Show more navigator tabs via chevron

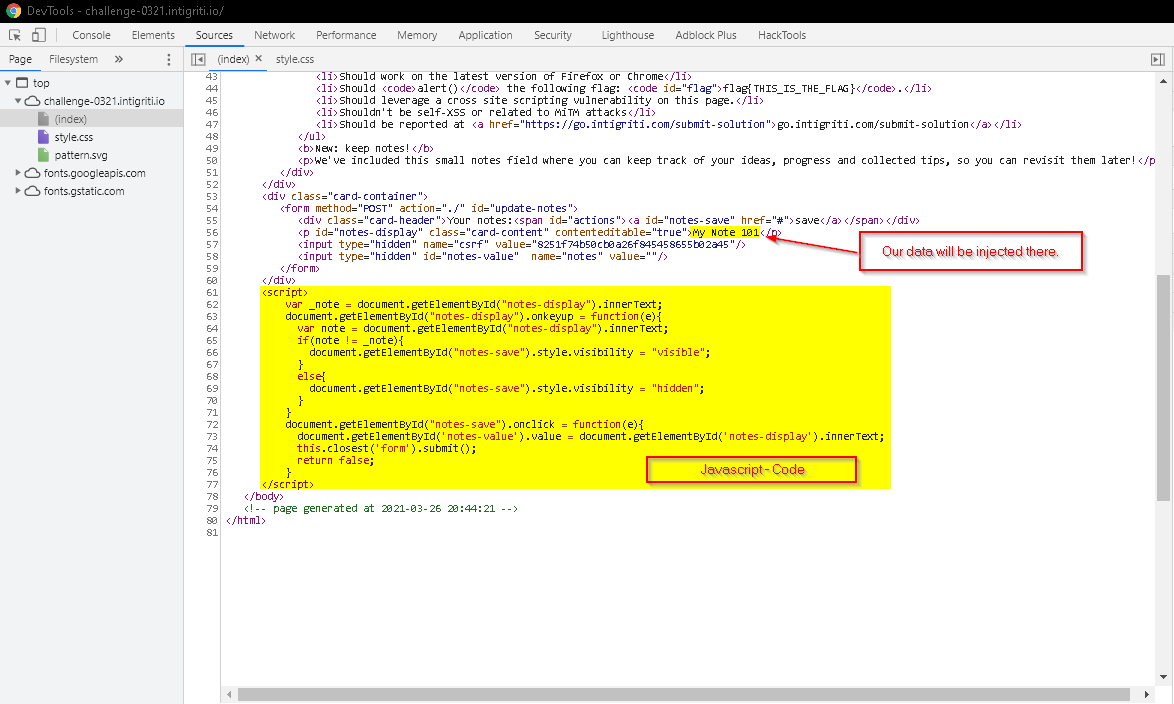coord(119,59)
